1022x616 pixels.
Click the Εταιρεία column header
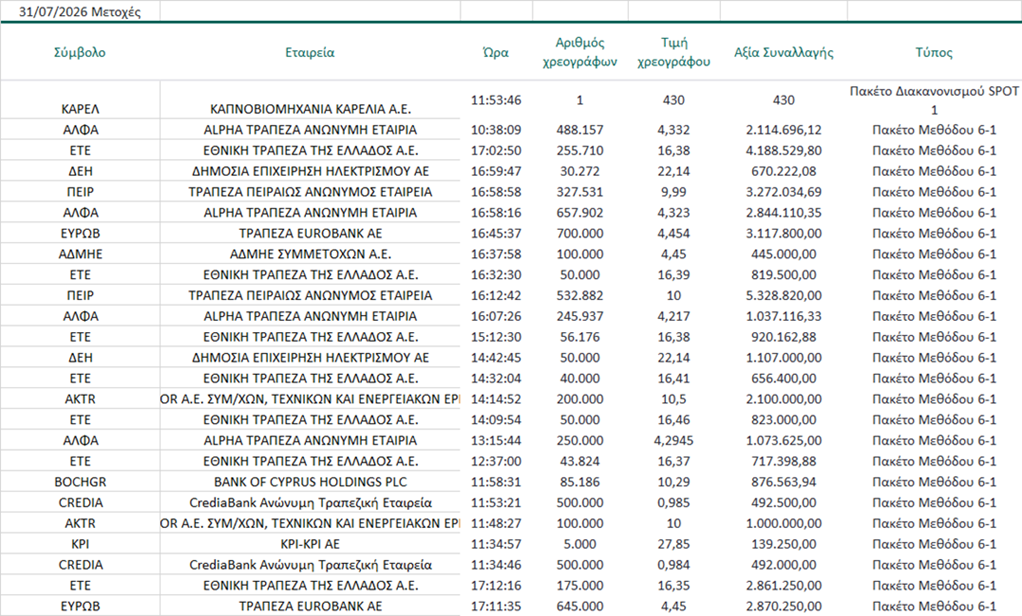(310, 52)
